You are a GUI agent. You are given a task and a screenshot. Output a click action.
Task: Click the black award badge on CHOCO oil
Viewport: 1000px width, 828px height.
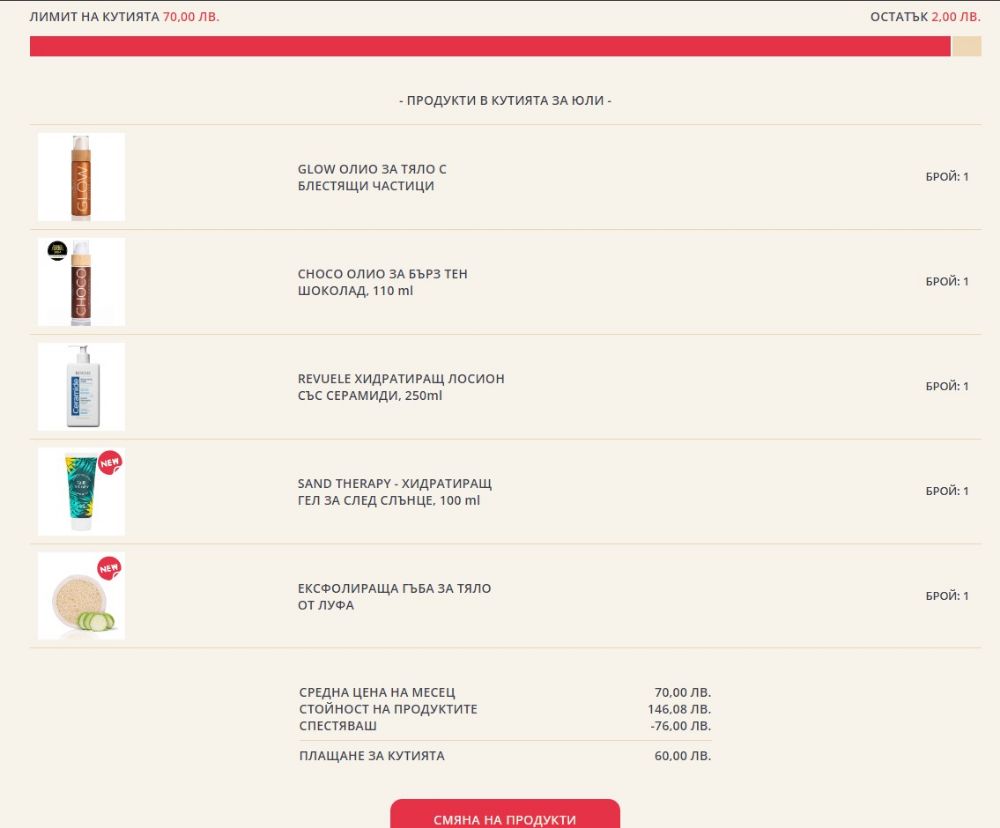point(57,250)
